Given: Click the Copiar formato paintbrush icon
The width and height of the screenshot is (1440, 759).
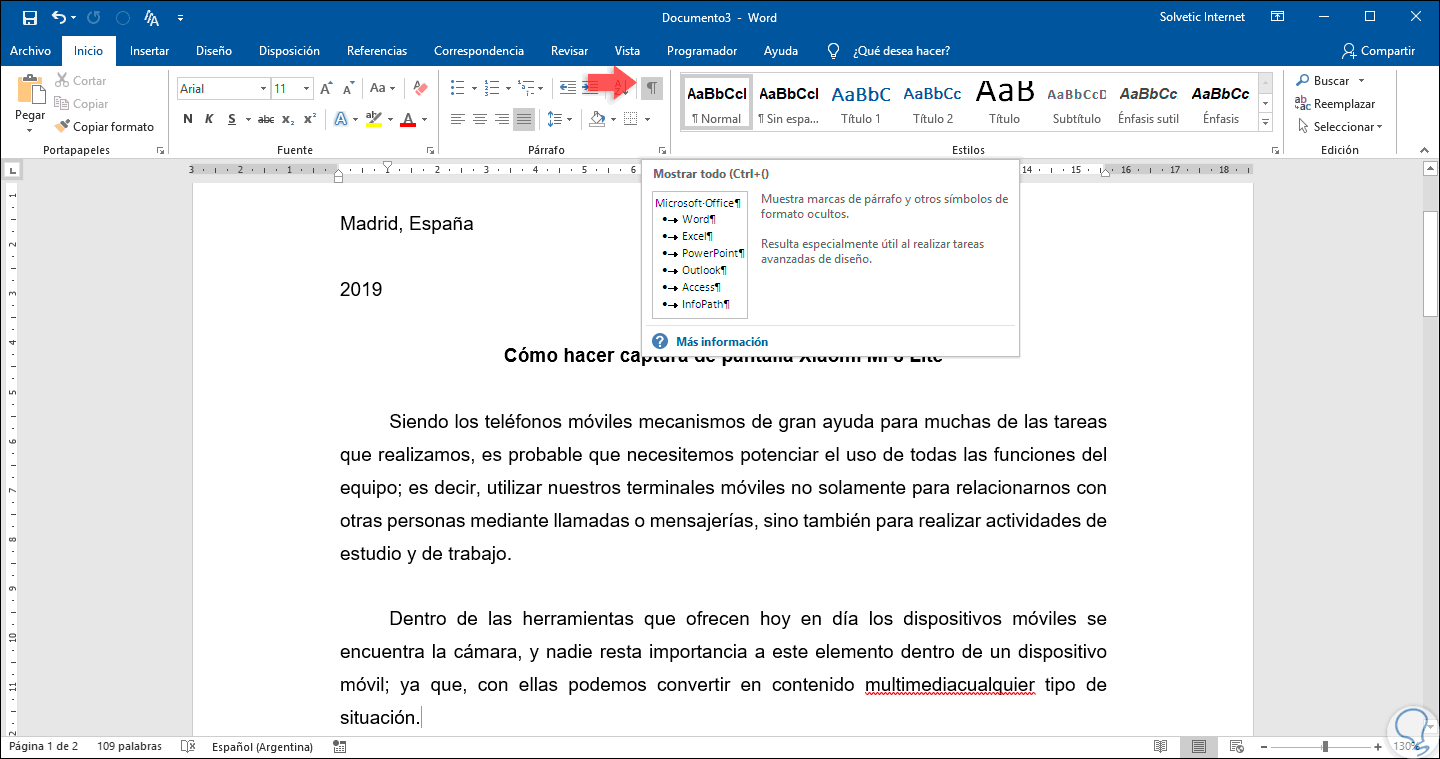Looking at the screenshot, I should click(x=63, y=127).
